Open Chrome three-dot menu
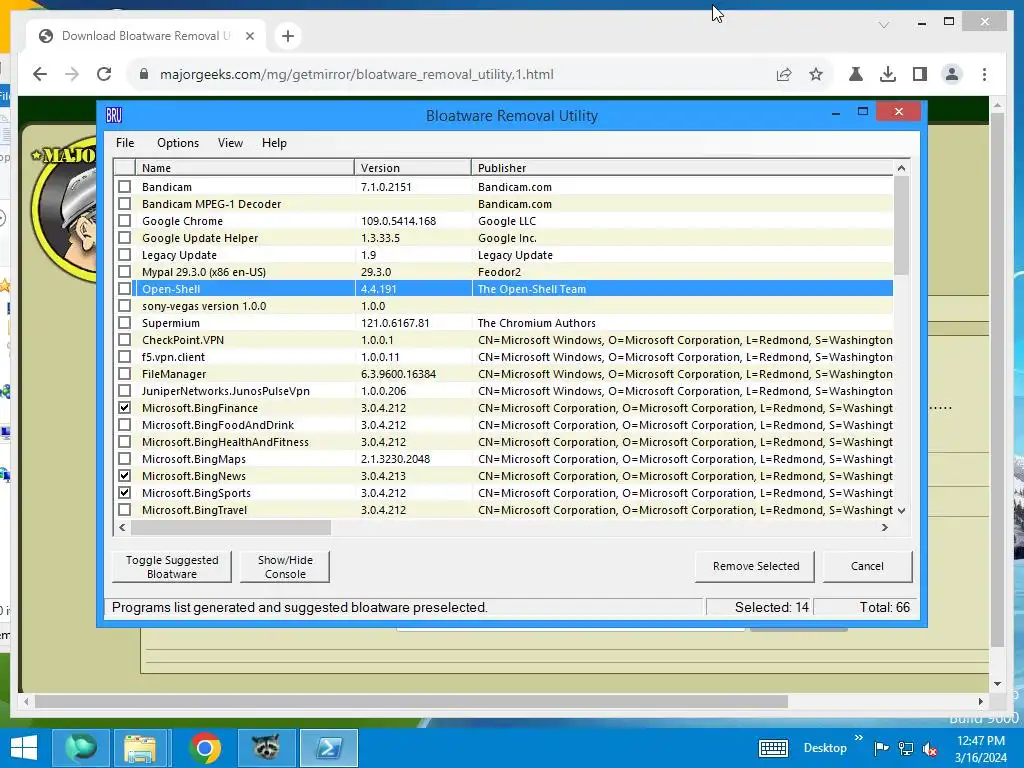Screen dimensions: 1024x768 coord(984,74)
